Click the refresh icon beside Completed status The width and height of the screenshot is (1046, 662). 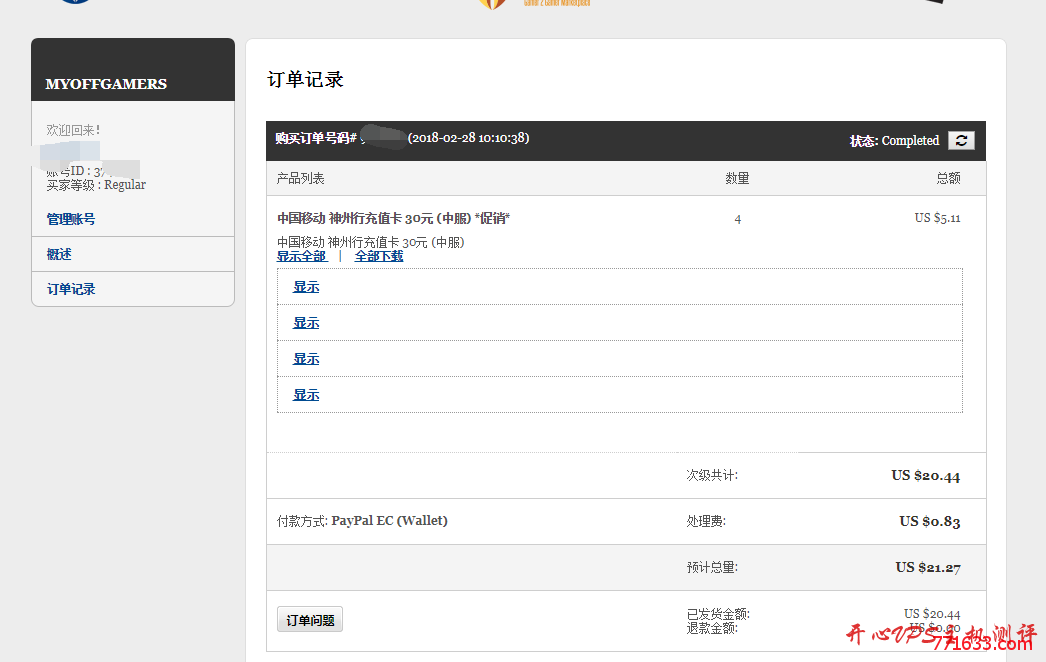click(960, 140)
